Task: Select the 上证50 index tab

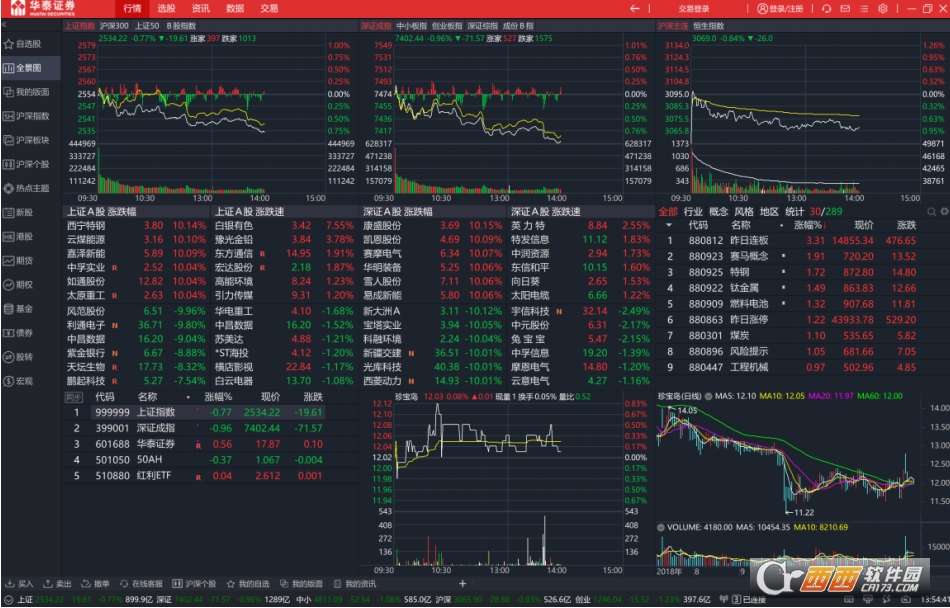Action: pyautogui.click(x=147, y=25)
